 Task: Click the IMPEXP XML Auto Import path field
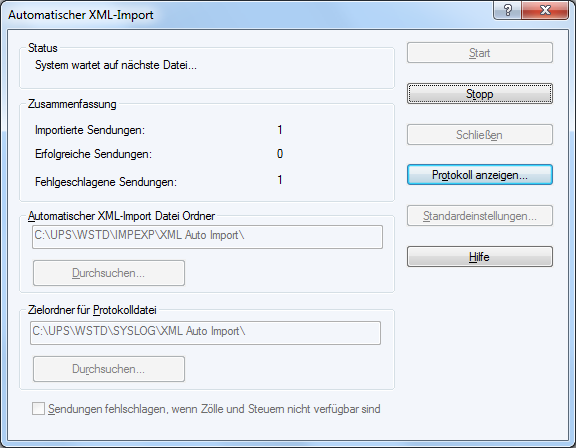point(207,237)
